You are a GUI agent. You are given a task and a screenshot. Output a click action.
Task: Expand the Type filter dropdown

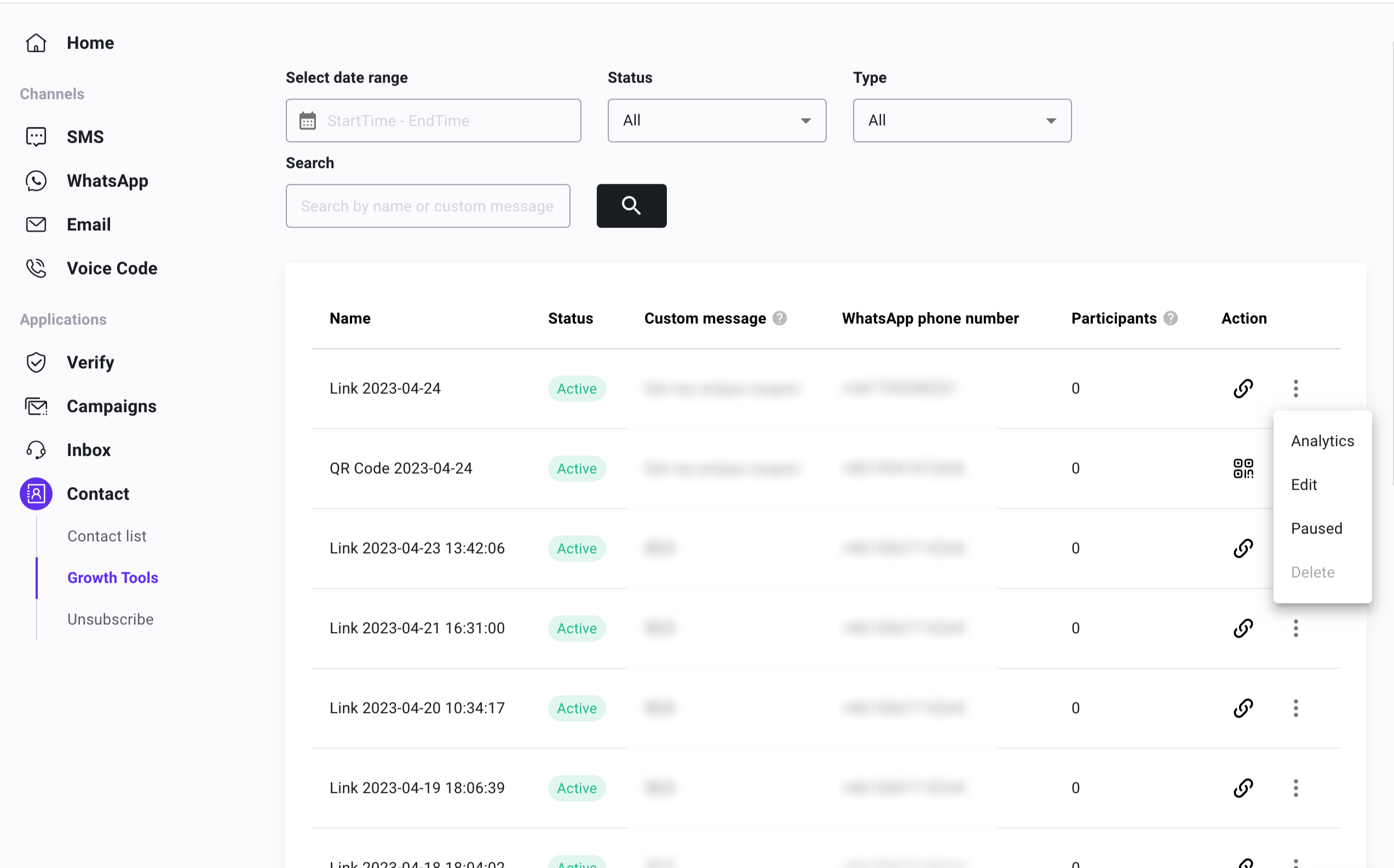(961, 120)
